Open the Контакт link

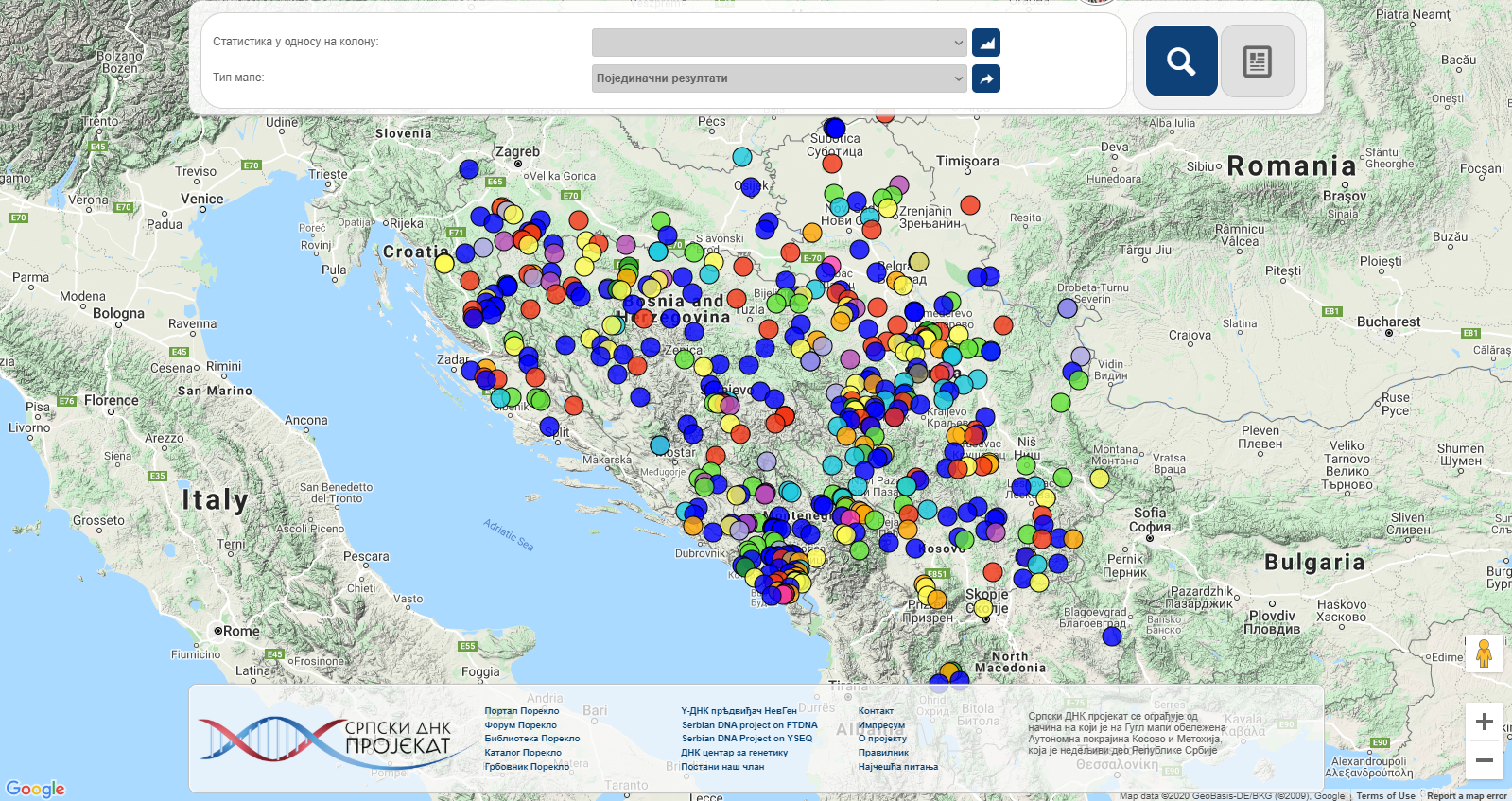pyautogui.click(x=876, y=711)
